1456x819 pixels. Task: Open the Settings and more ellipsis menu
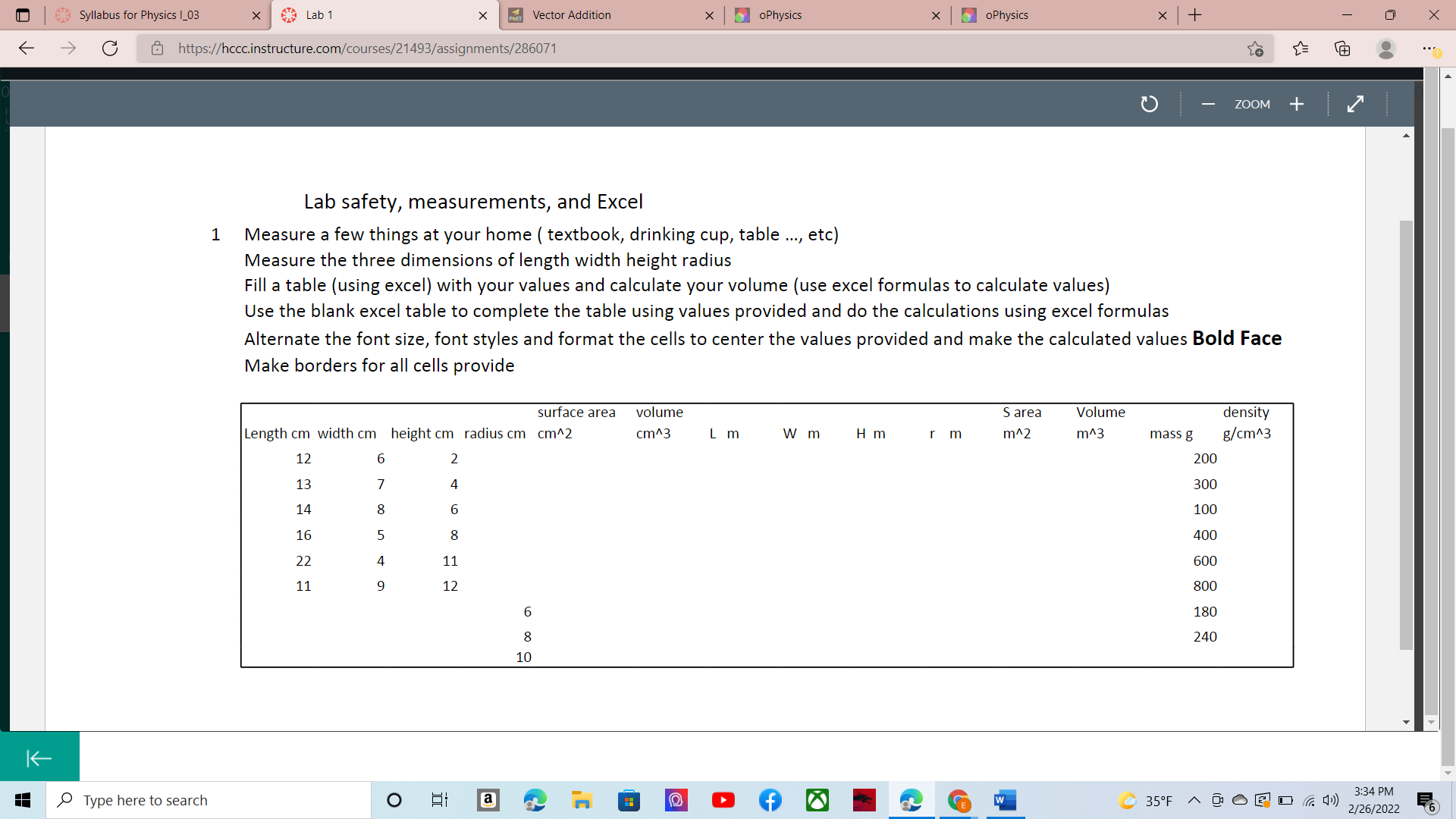[x=1428, y=49]
